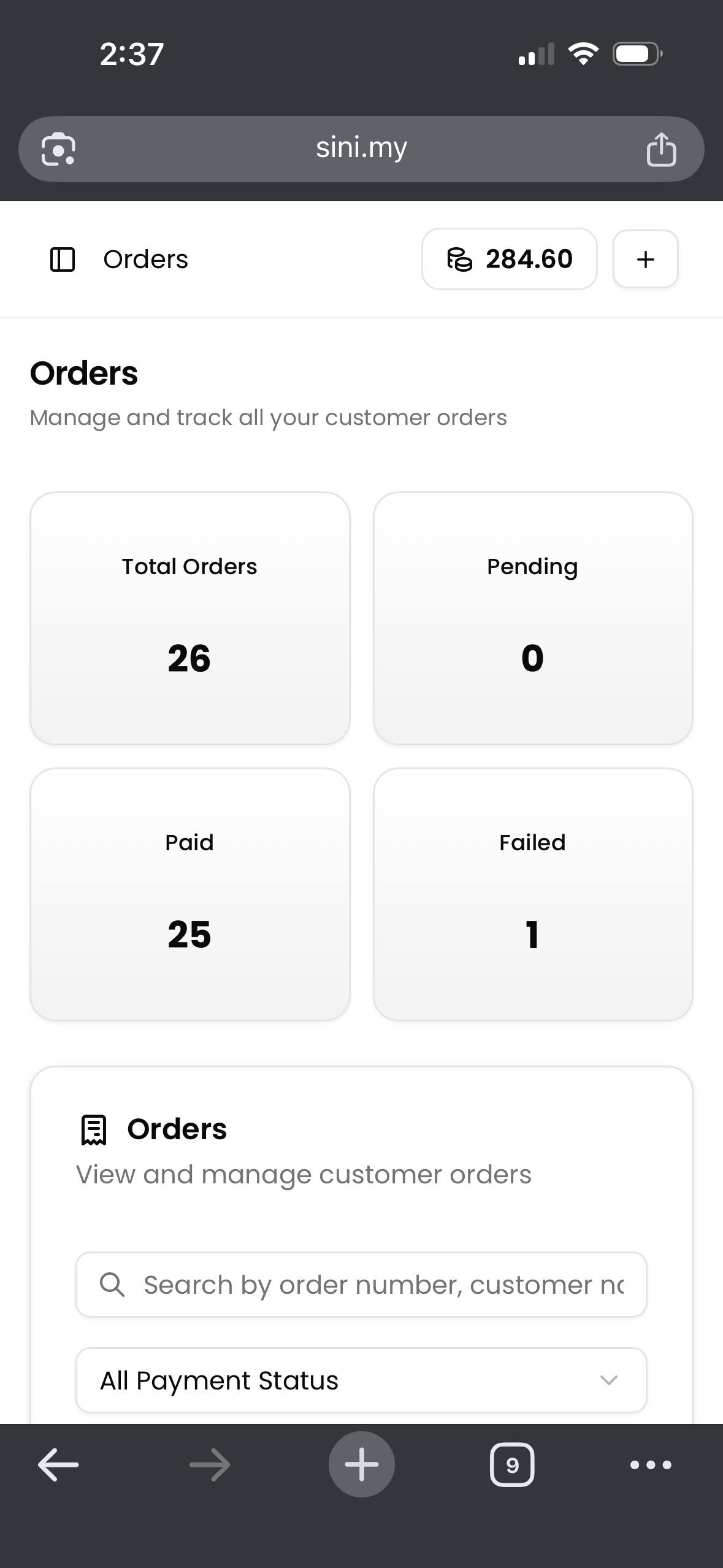Go back with the browser back arrow
This screenshot has width=723, height=1568.
coord(58,1464)
